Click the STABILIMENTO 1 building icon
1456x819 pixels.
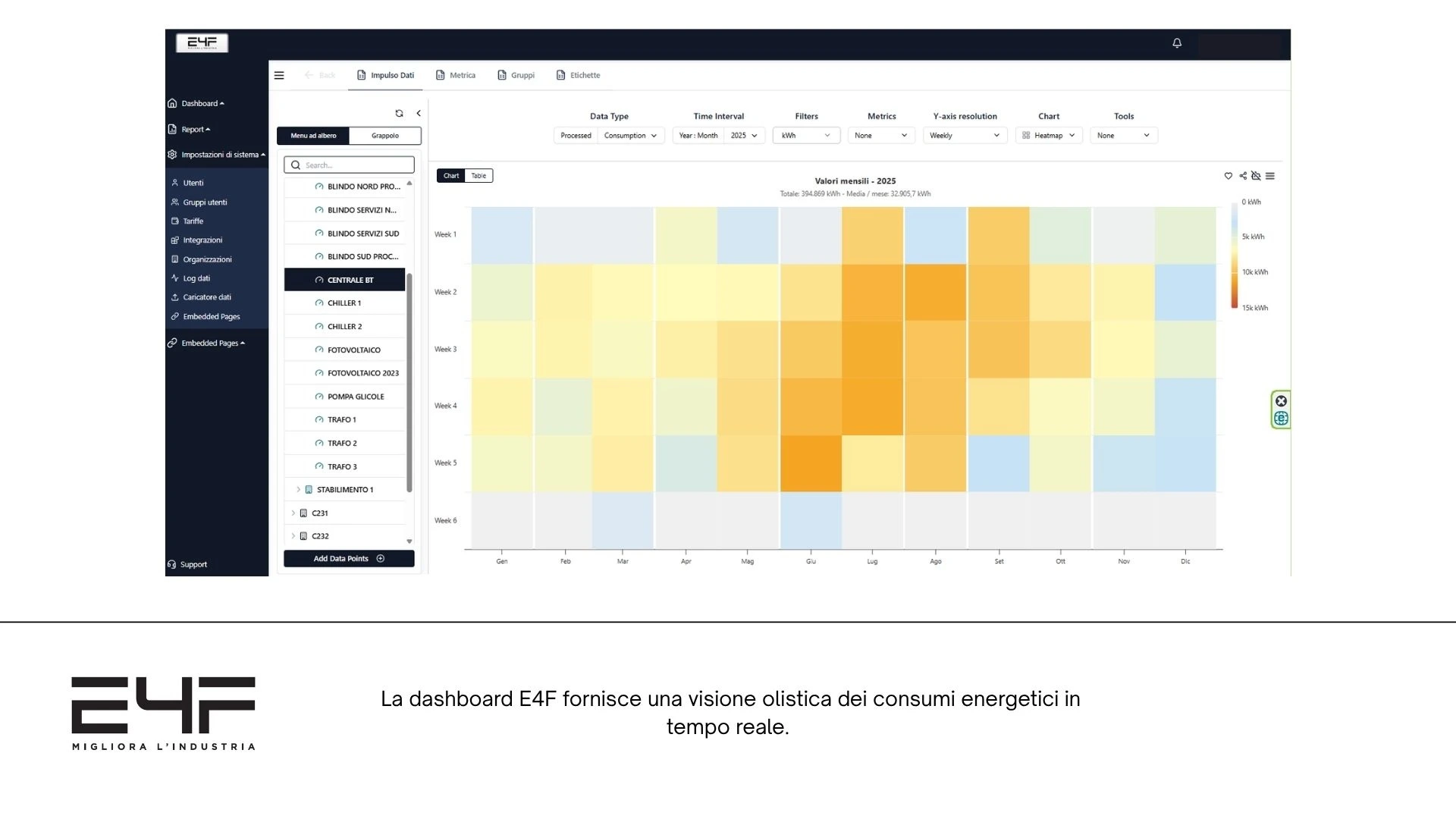pos(309,490)
